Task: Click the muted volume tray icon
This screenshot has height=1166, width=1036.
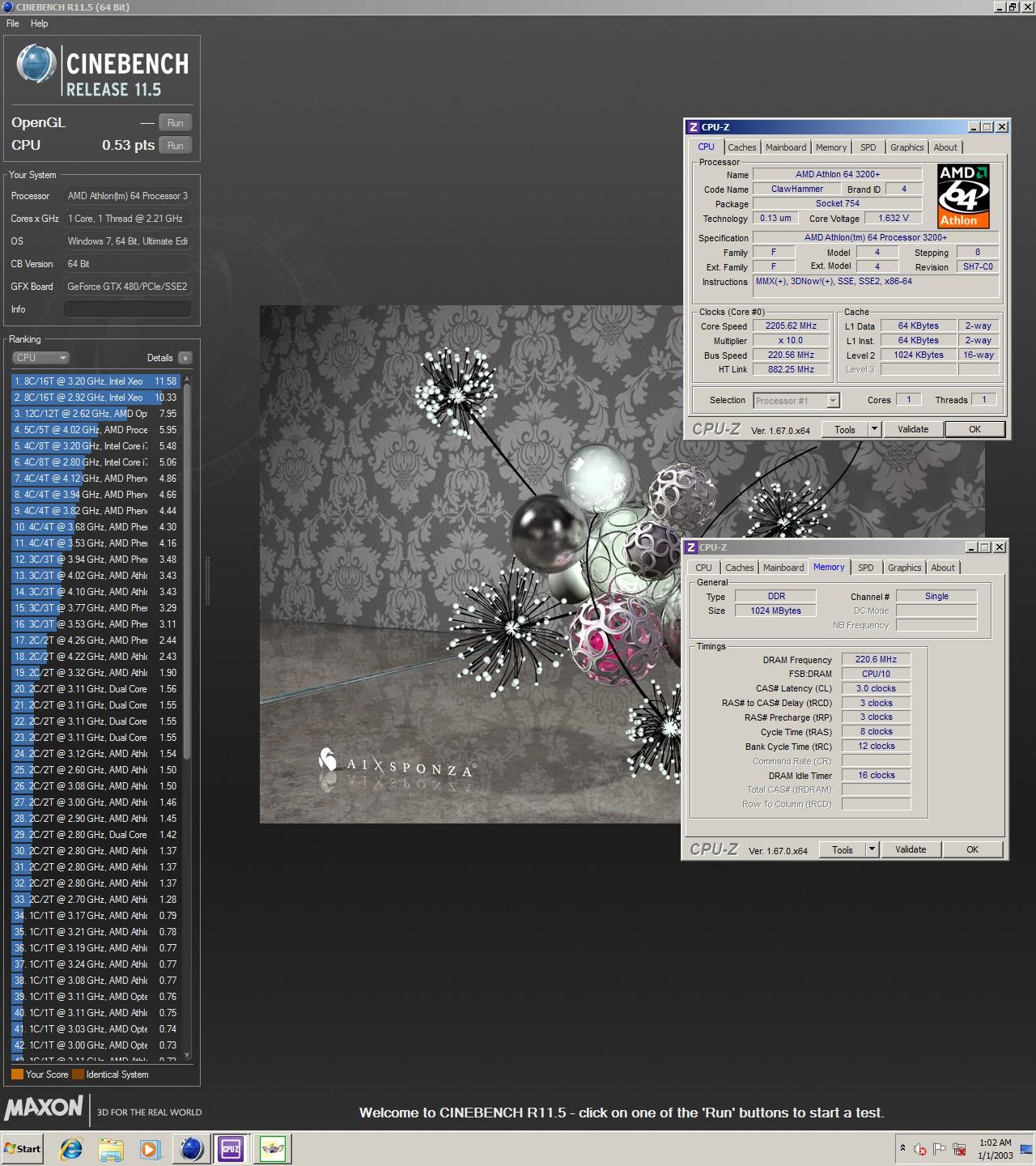Action: point(920,1148)
